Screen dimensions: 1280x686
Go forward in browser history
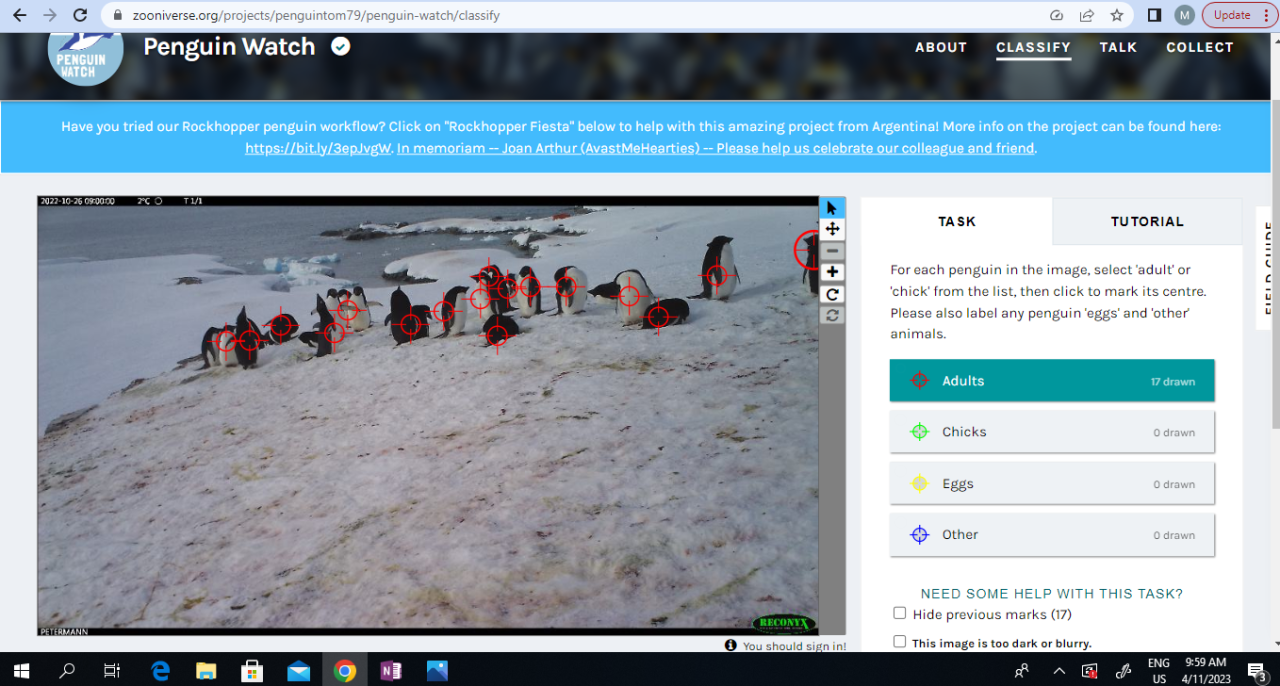[x=50, y=15]
